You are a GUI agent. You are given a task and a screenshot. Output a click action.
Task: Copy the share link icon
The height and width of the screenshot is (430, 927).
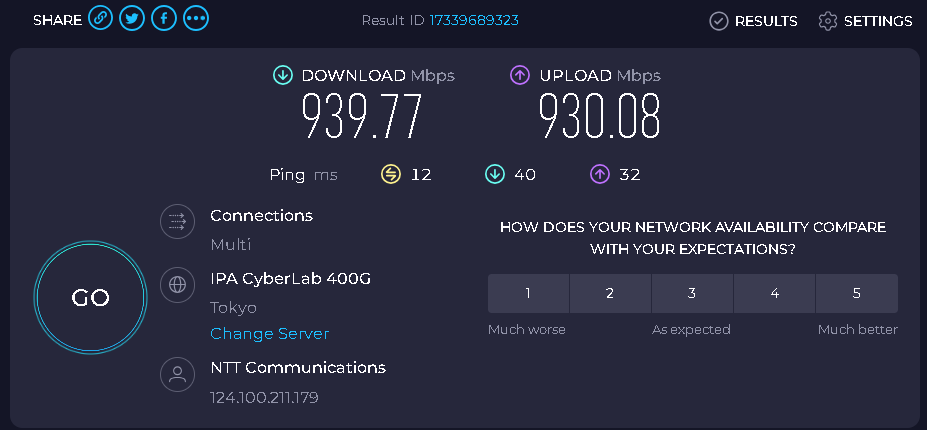click(101, 18)
